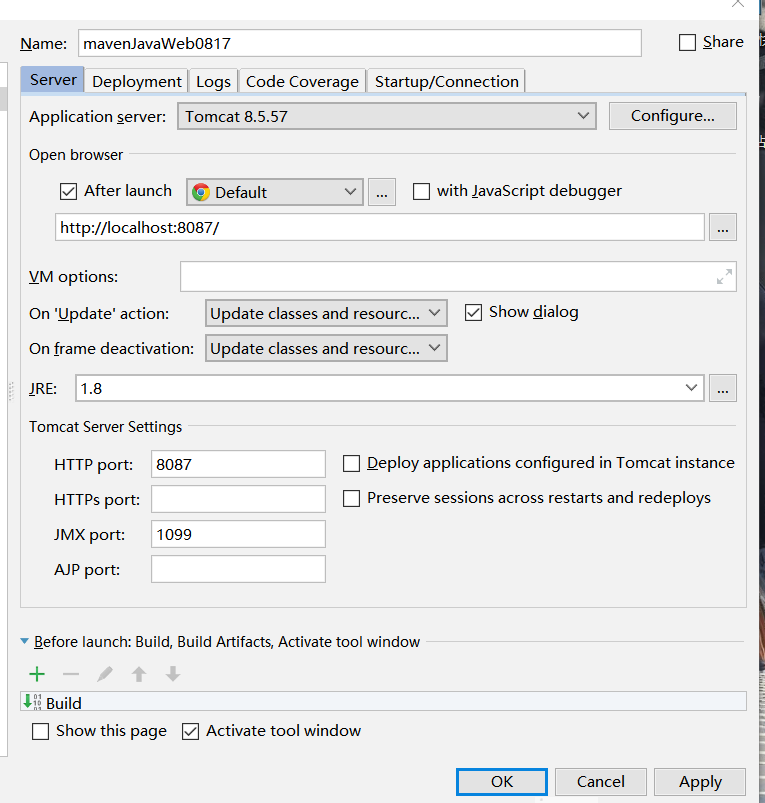Viewport: 765px width, 803px height.
Task: Move before-launch task down with arrow icon
Action: [173, 674]
